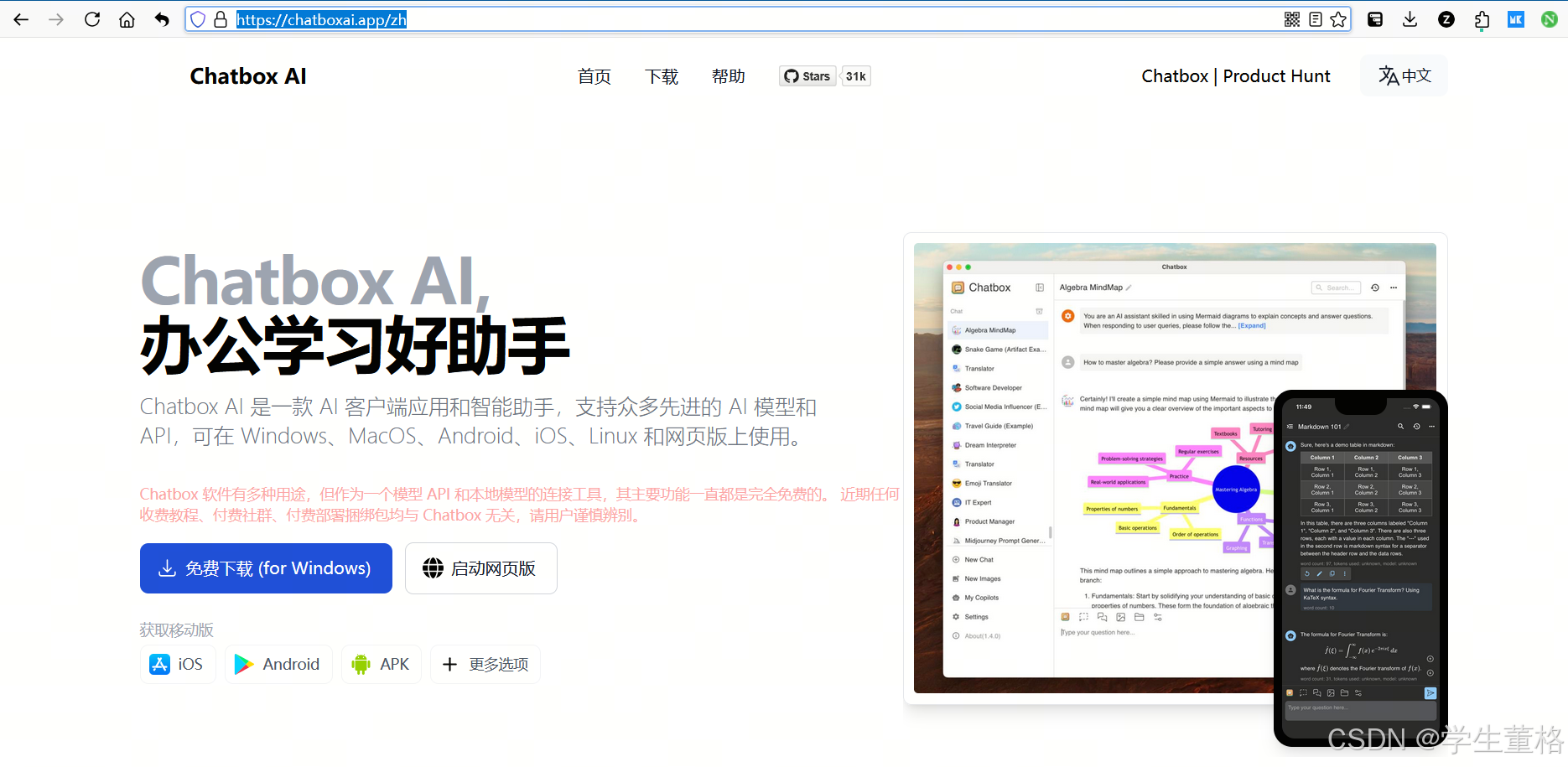1568x767 pixels.
Task: Click the 31k star count badge
Action: tap(856, 76)
